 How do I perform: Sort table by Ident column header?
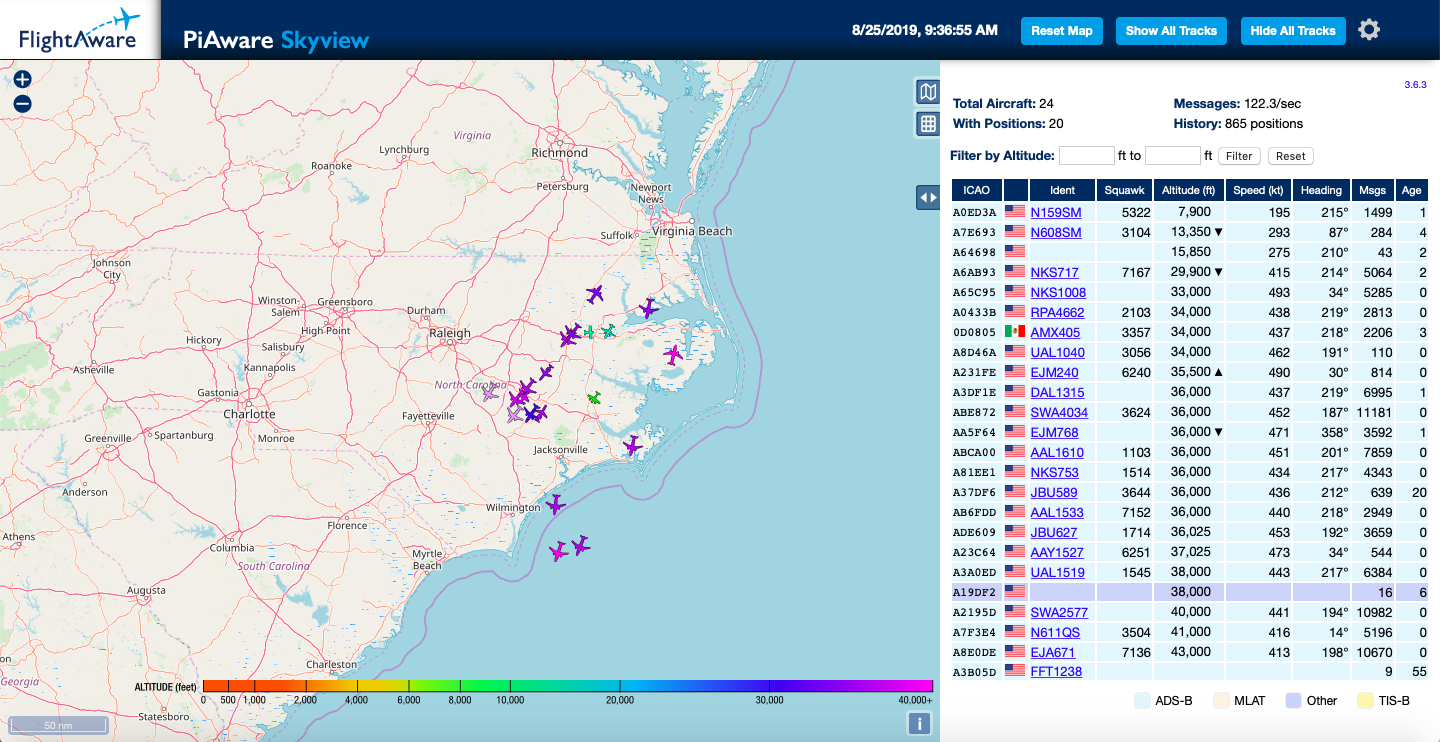[1063, 190]
